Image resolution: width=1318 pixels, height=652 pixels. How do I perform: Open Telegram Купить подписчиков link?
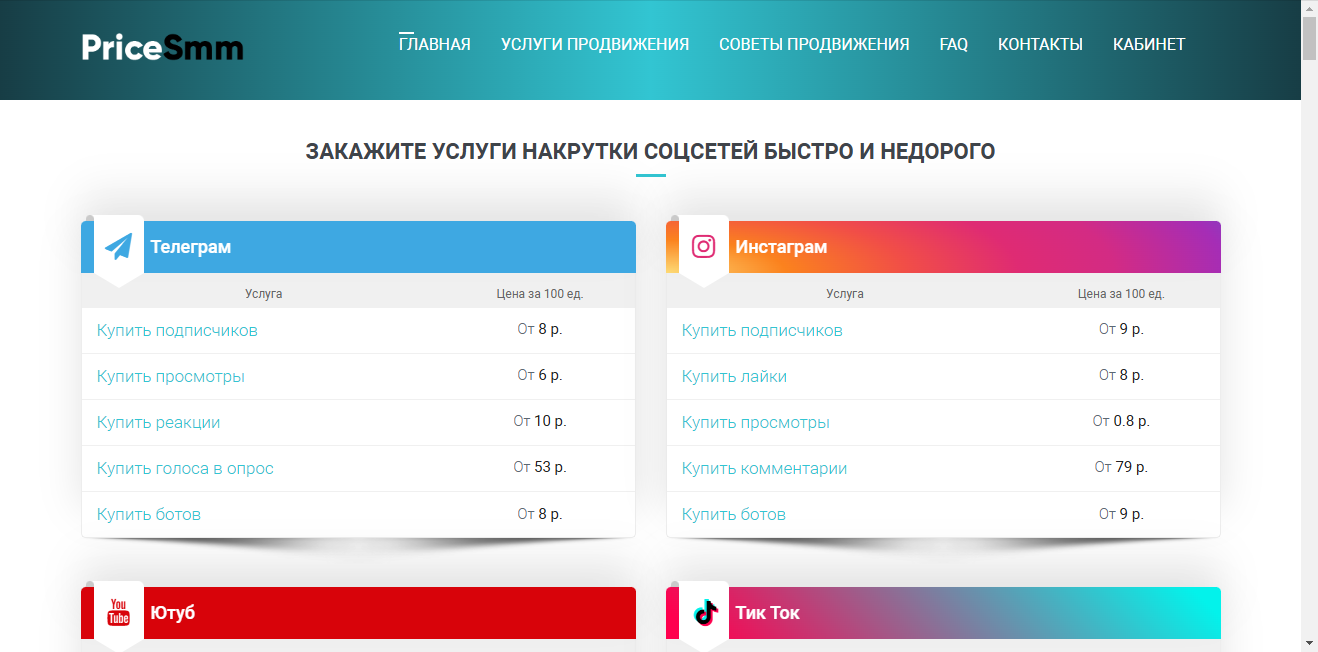177,330
